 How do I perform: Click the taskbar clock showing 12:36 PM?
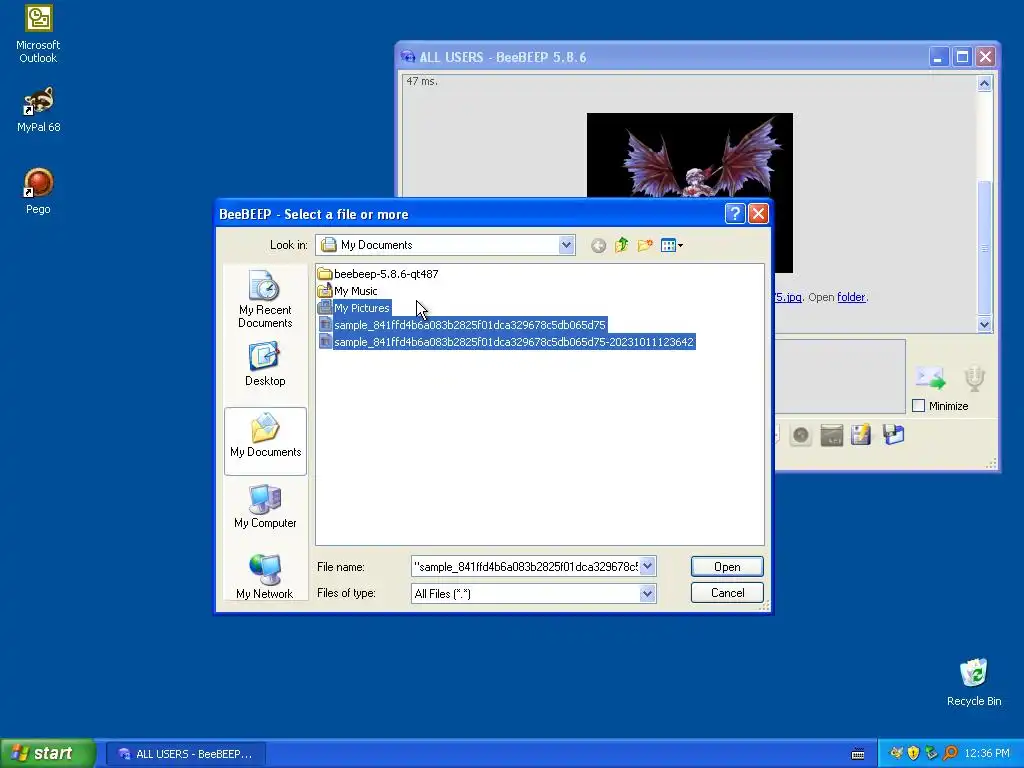[987, 754]
